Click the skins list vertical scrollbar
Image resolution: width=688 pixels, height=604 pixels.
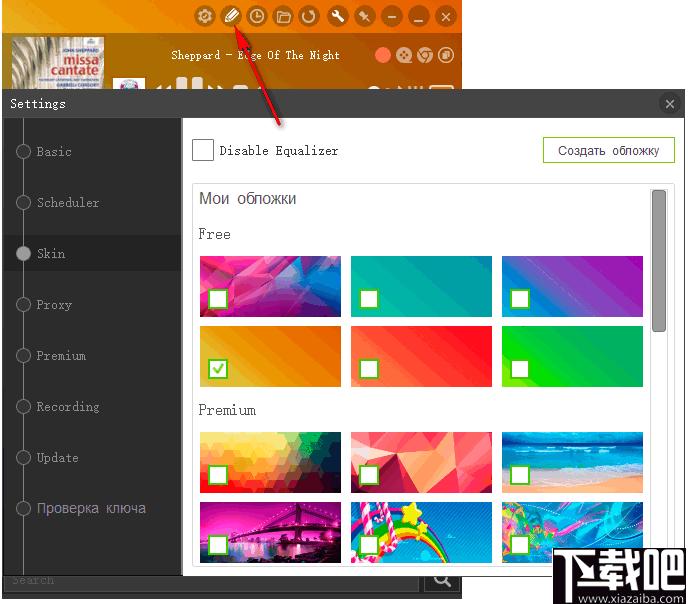pyautogui.click(x=659, y=261)
